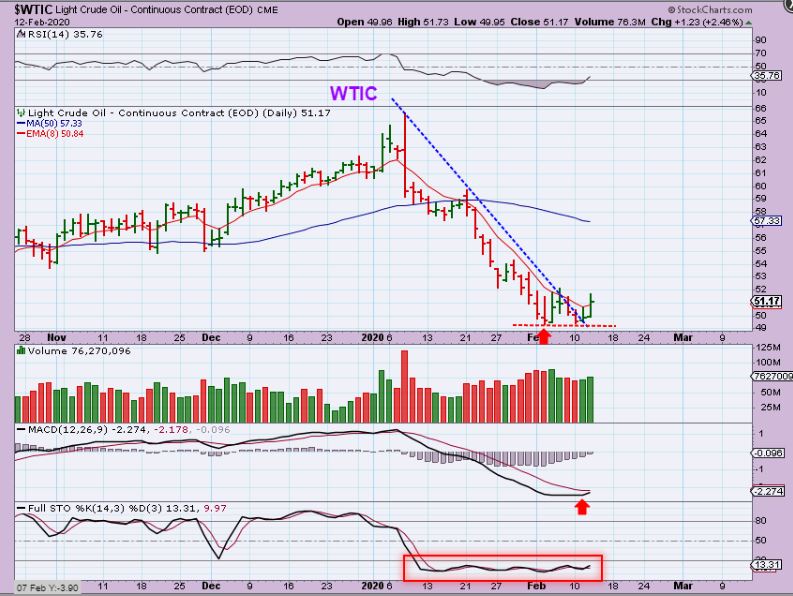Click the Feb label on bottom stochastic date axis
Screen dimensions: 793x596
[537, 586]
